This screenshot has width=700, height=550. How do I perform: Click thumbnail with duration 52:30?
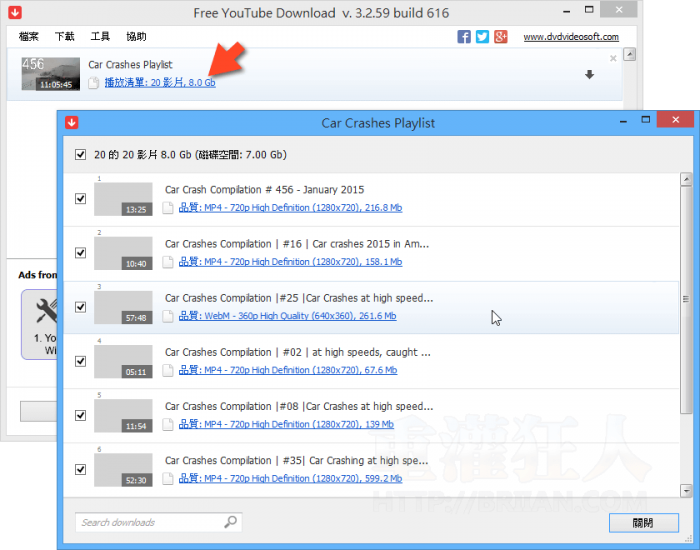click(x=123, y=470)
